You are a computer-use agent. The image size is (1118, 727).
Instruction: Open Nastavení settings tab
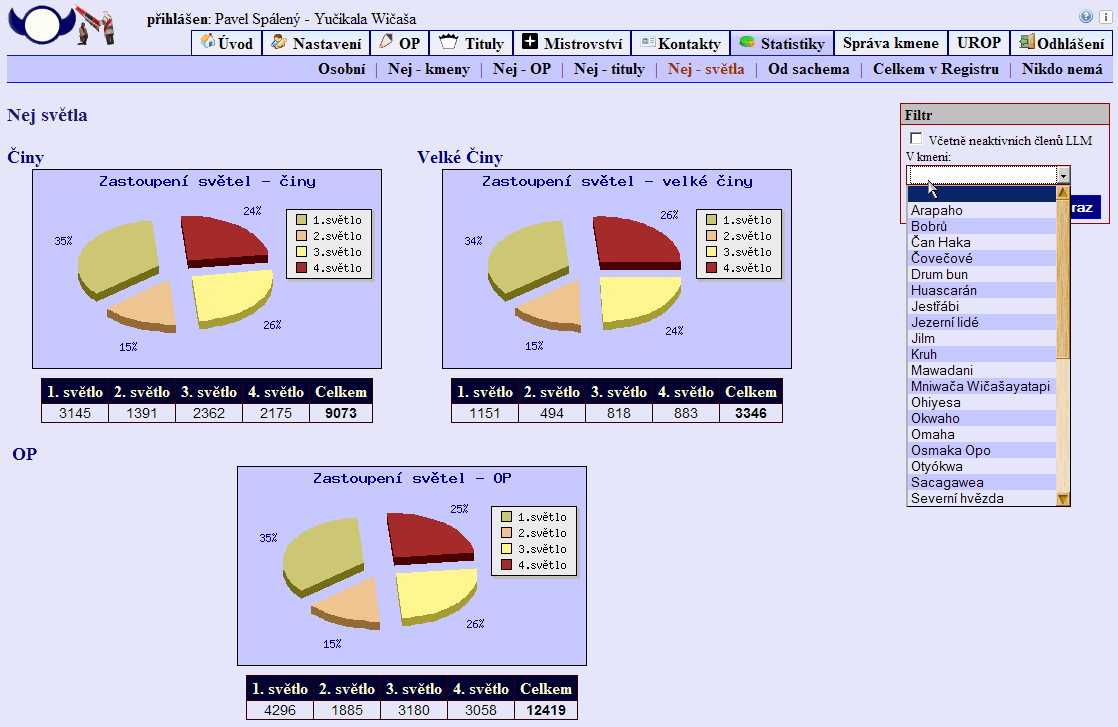(315, 43)
